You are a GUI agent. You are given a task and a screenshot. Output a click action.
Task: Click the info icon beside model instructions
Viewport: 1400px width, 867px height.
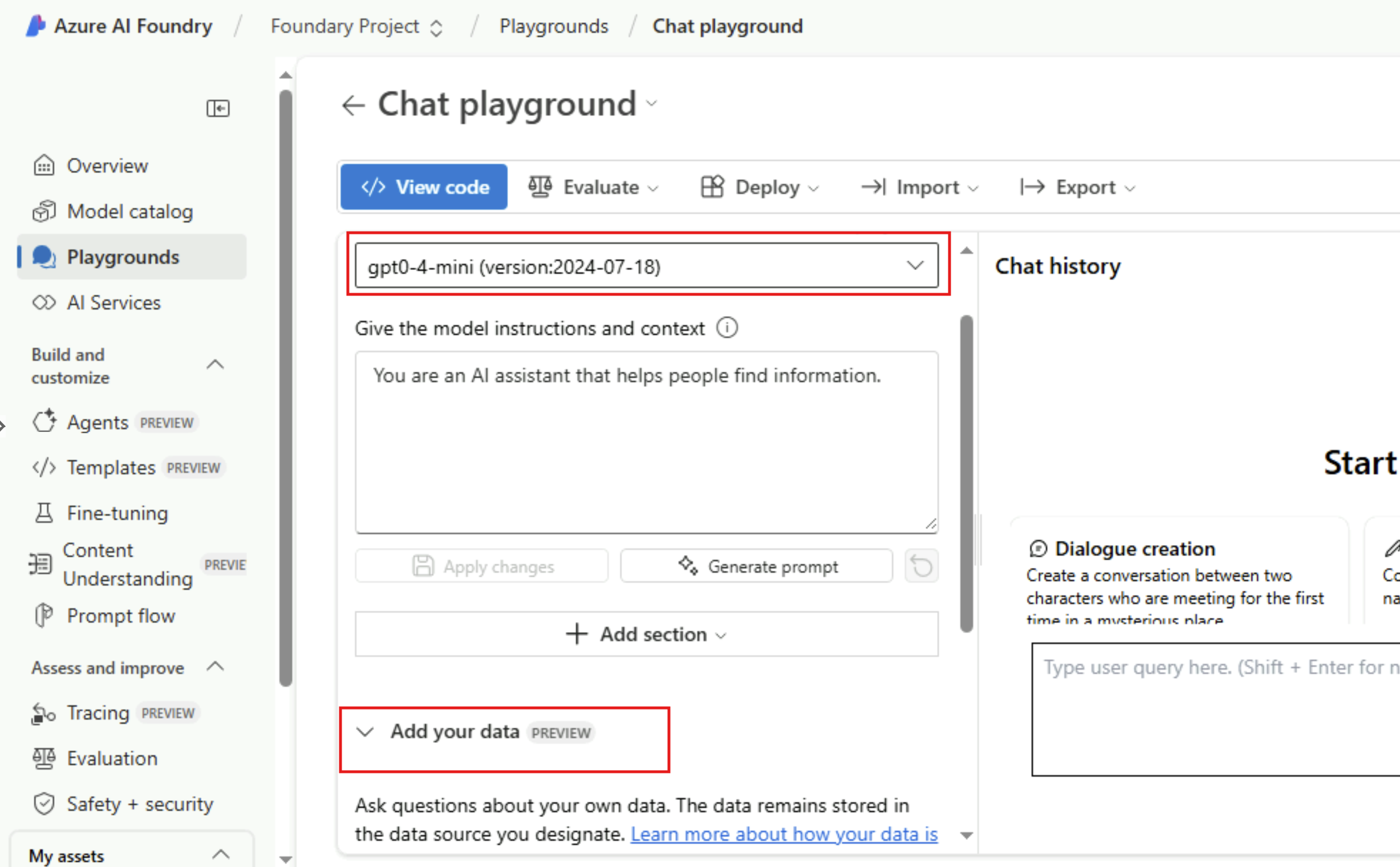[x=727, y=328]
